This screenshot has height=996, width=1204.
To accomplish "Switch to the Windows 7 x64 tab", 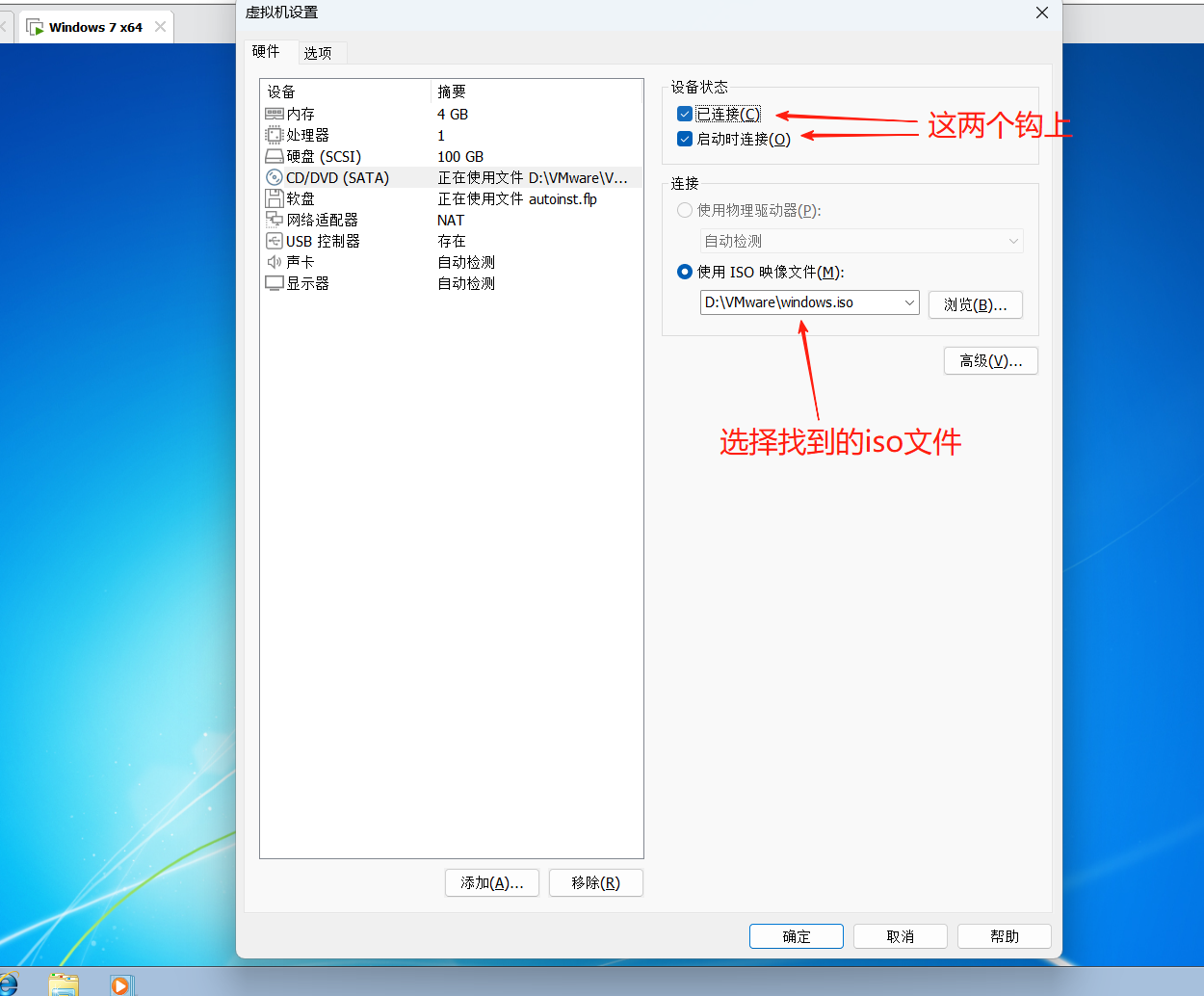I will point(95,27).
